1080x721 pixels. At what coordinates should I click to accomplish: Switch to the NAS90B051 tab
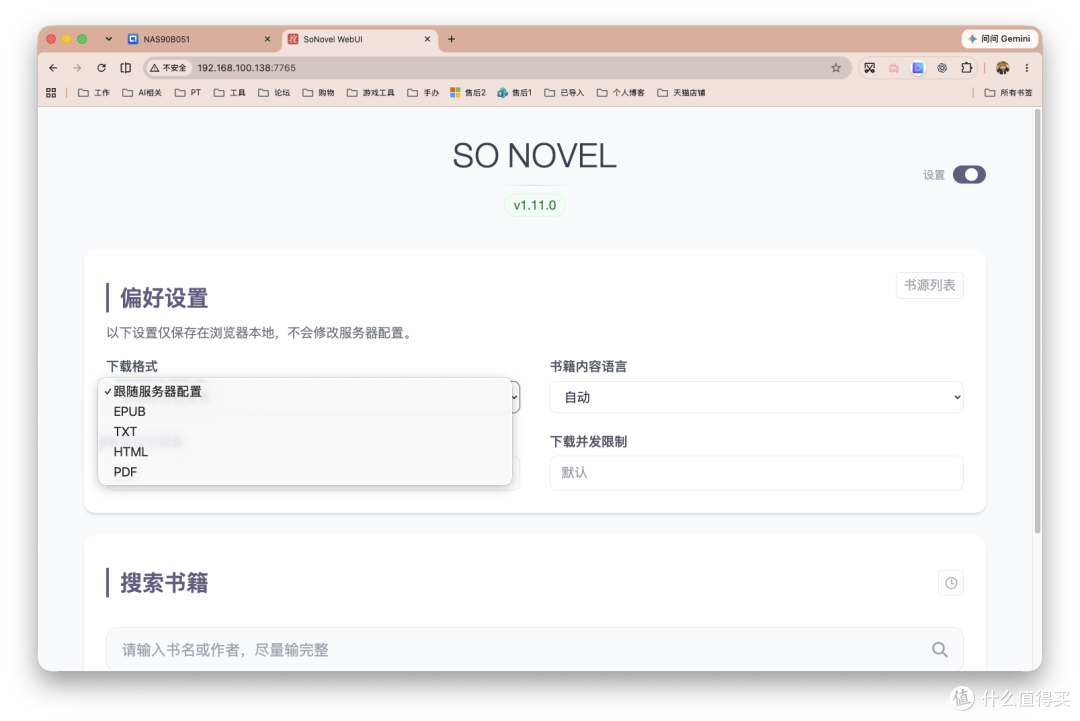199,39
